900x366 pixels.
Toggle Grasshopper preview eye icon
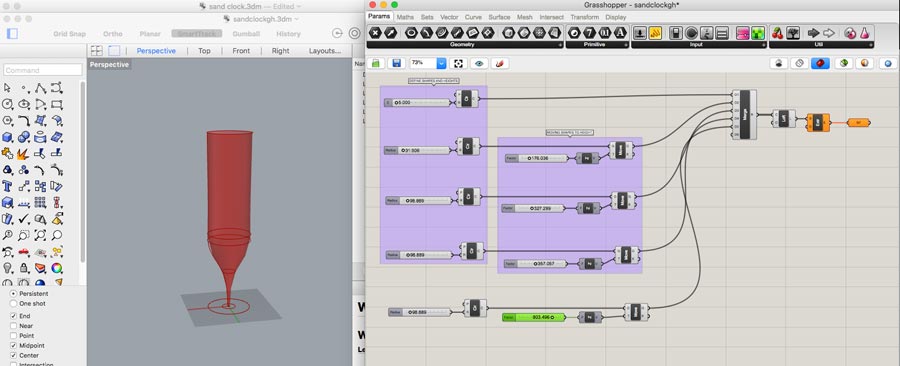479,63
